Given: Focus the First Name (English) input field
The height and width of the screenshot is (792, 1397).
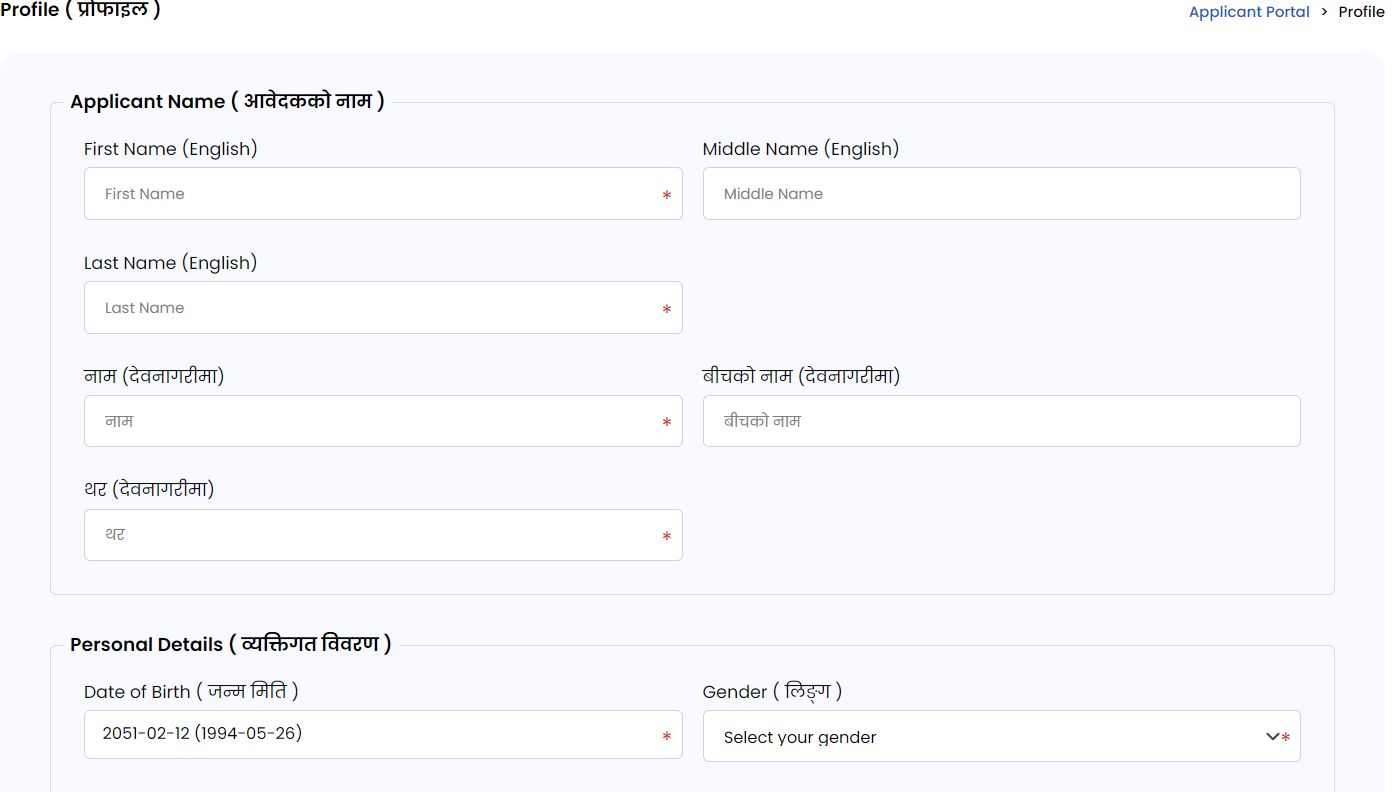Looking at the screenshot, I should click(x=370, y=194).
